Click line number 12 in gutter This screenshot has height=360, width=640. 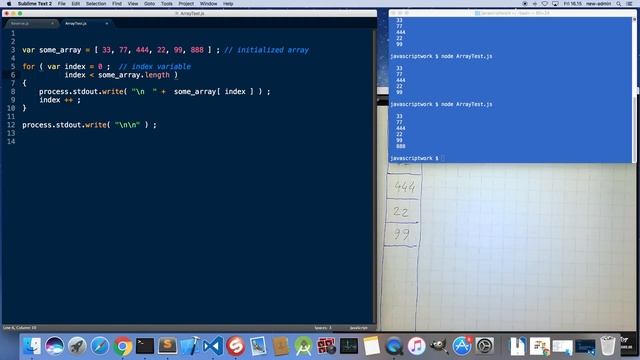pyautogui.click(x=11, y=125)
